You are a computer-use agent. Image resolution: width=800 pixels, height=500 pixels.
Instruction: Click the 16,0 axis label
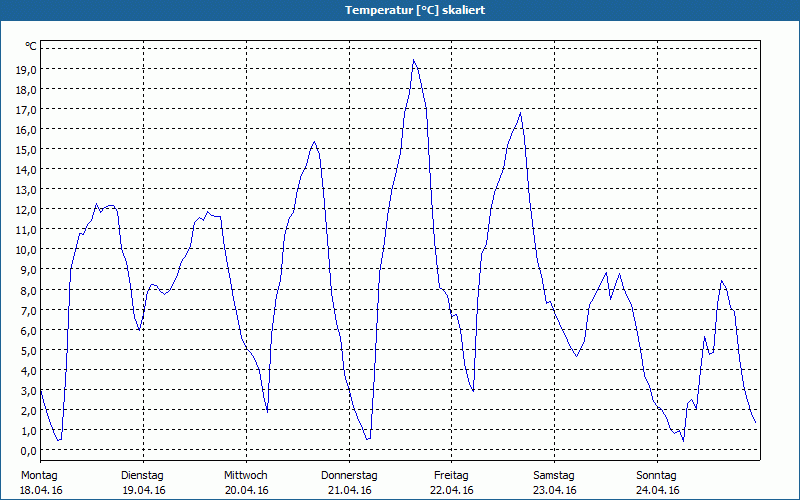click(26, 130)
